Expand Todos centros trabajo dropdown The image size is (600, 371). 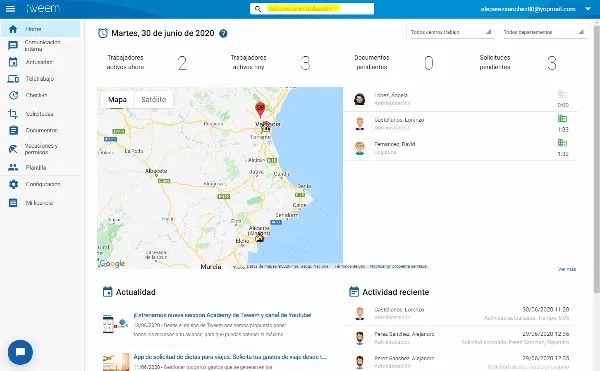click(x=450, y=32)
